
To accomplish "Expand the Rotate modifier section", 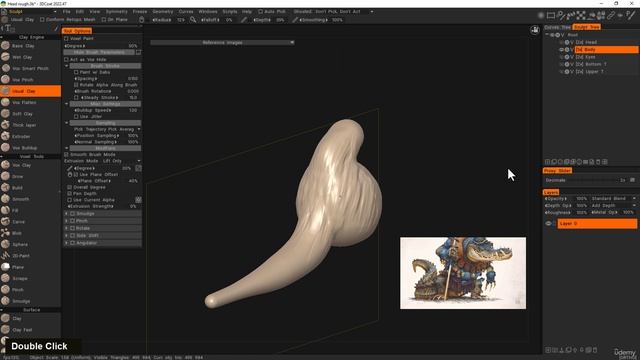I will pos(67,229).
